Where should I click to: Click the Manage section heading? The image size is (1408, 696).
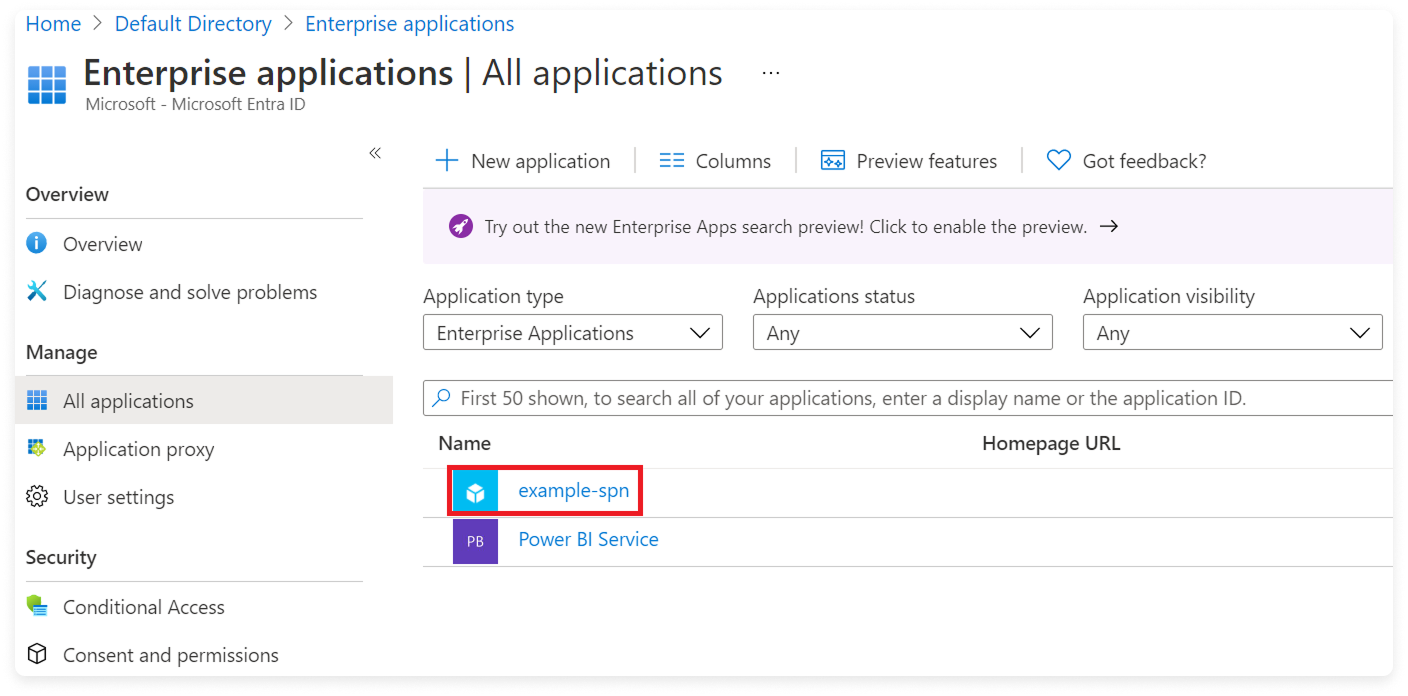62,352
